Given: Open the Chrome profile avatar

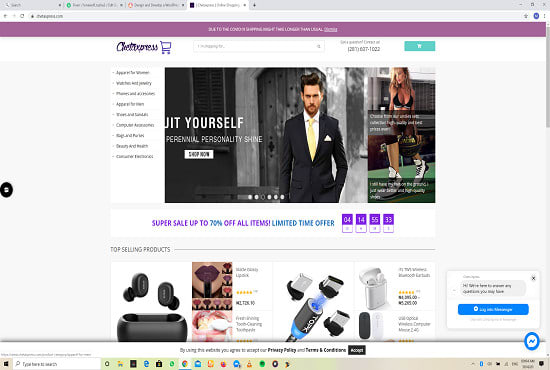Looking at the screenshot, I should (x=536, y=16).
